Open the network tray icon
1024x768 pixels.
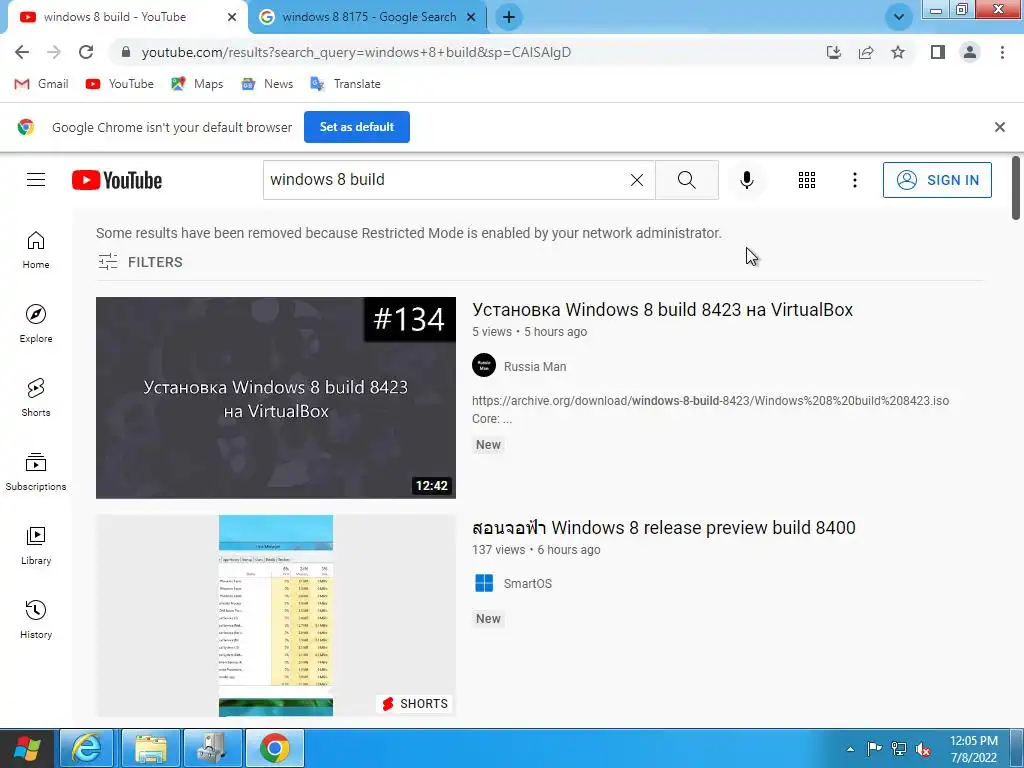(899, 749)
